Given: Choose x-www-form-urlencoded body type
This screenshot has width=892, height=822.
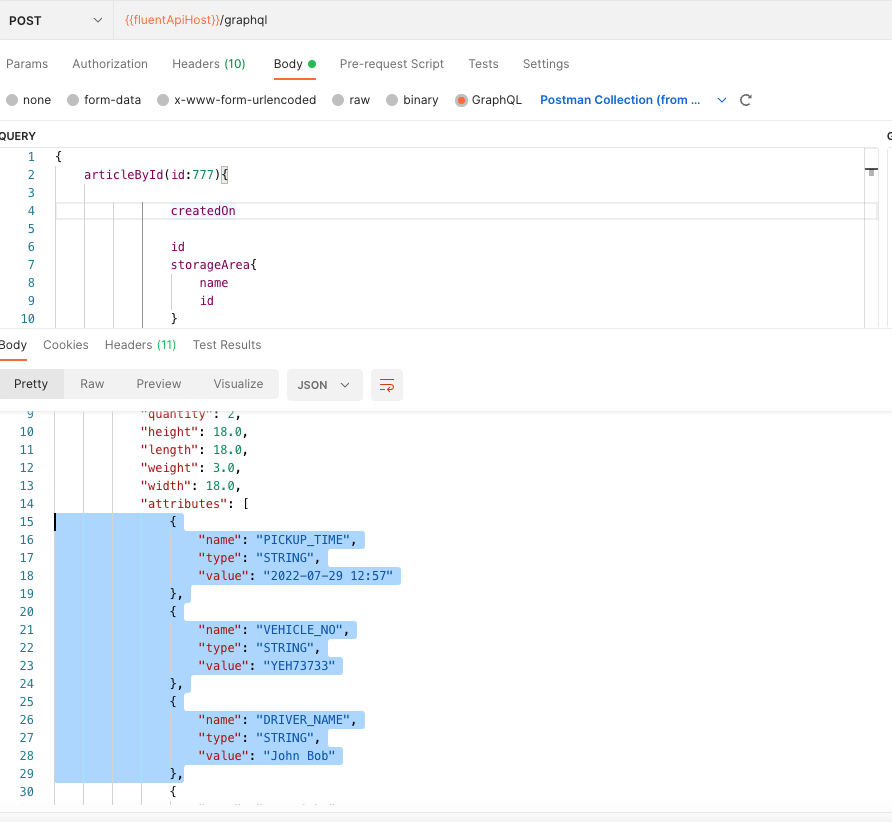Looking at the screenshot, I should 163,100.
